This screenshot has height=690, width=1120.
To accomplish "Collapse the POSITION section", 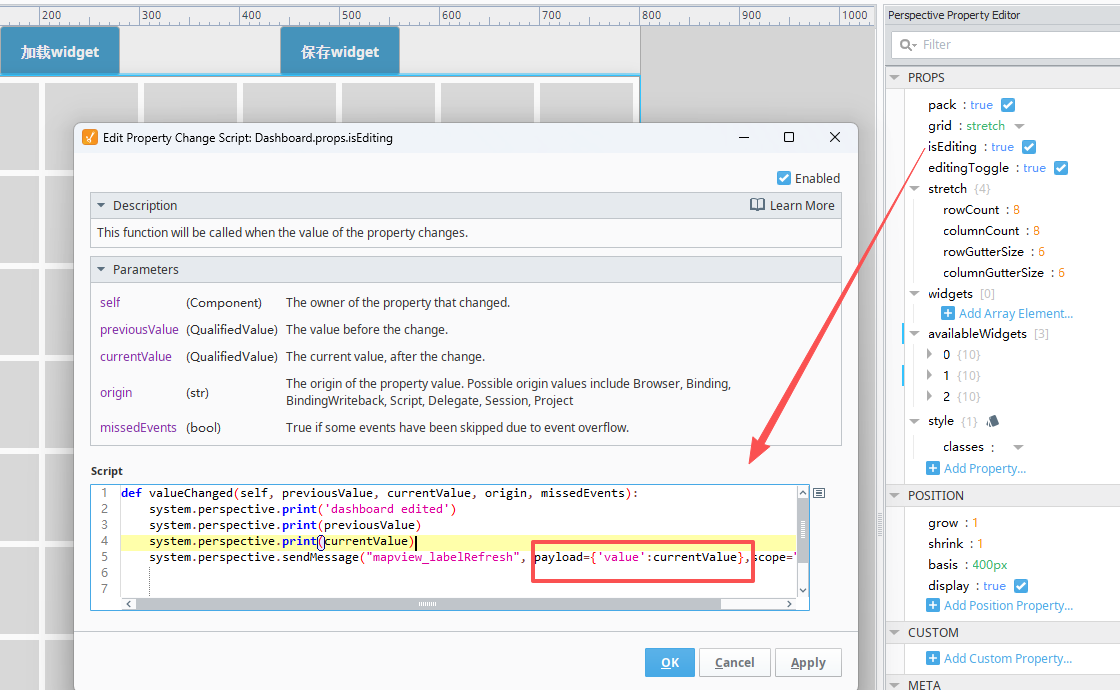I will [894, 495].
